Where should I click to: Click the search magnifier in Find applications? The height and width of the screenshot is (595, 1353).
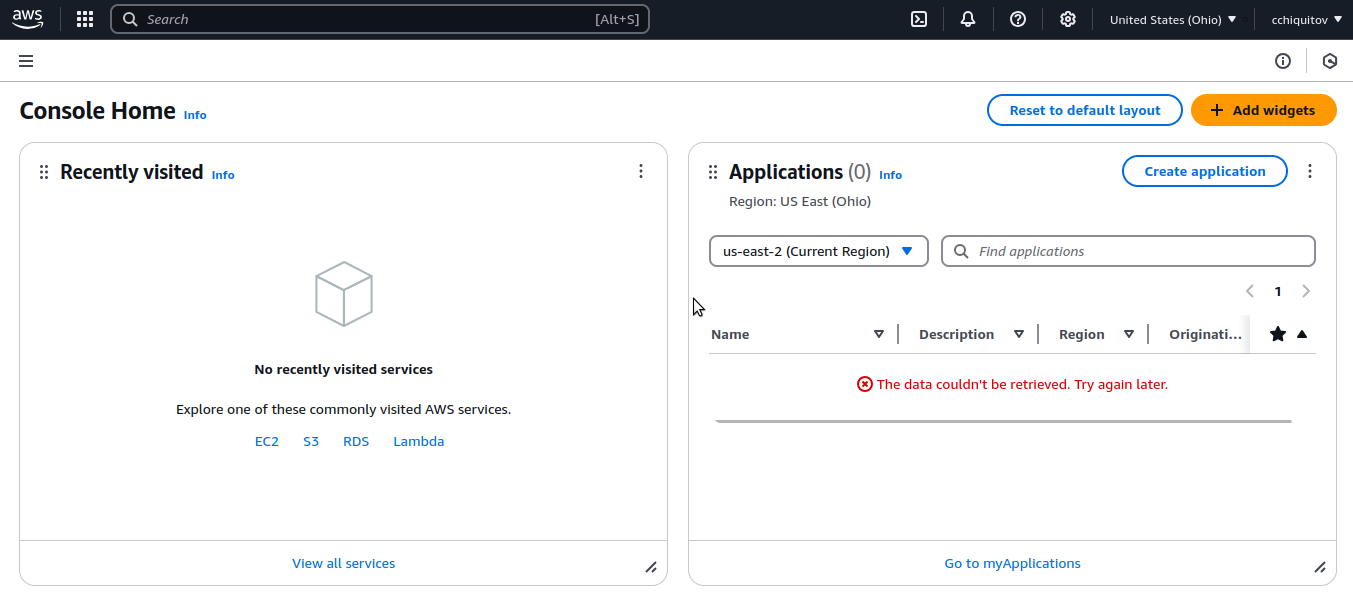961,251
